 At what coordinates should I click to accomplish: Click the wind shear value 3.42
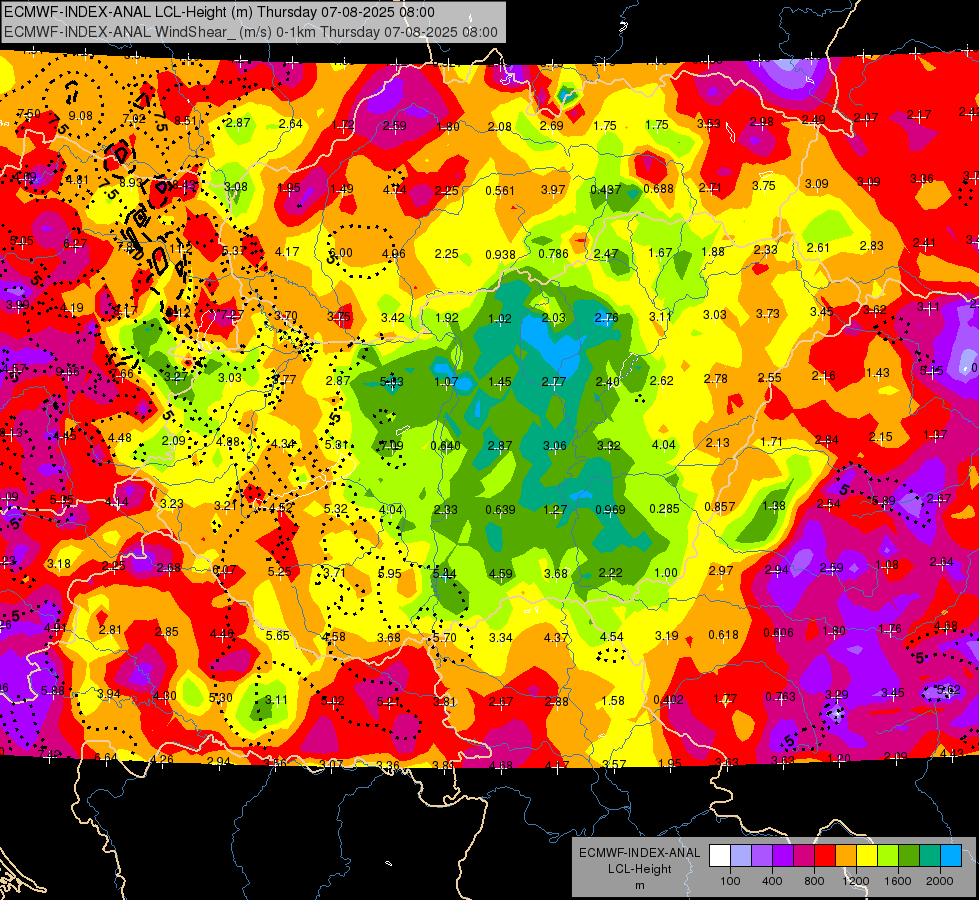393,318
